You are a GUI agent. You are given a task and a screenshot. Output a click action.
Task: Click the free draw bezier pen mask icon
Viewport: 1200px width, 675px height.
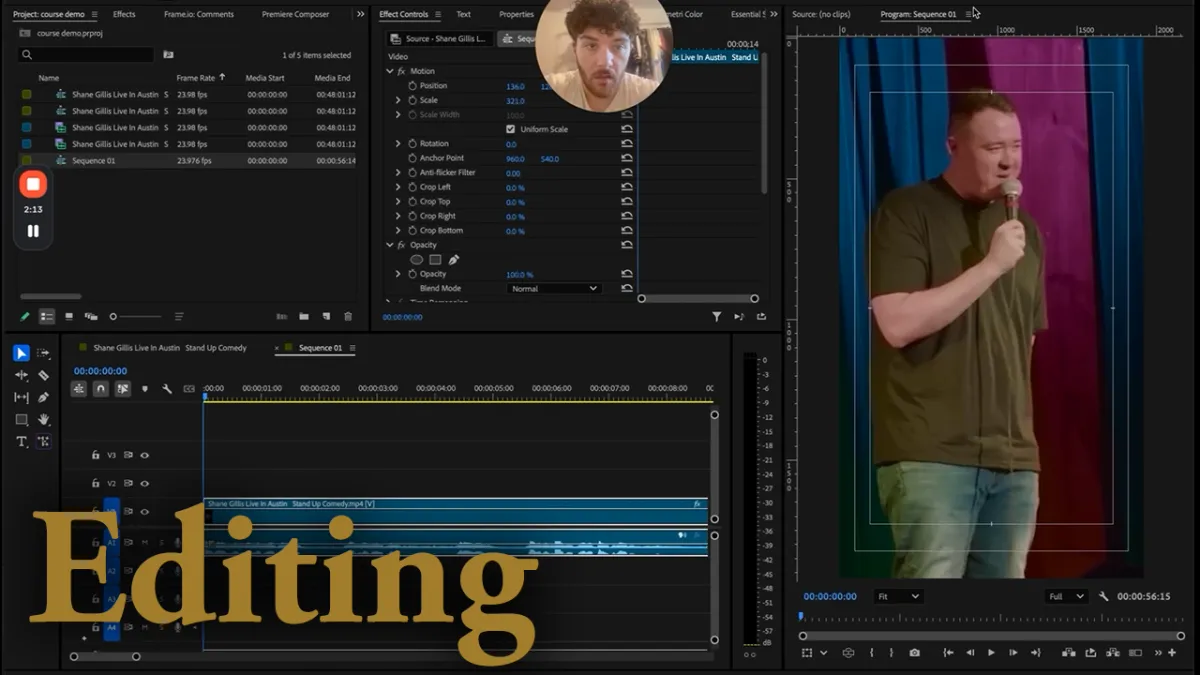pos(453,260)
